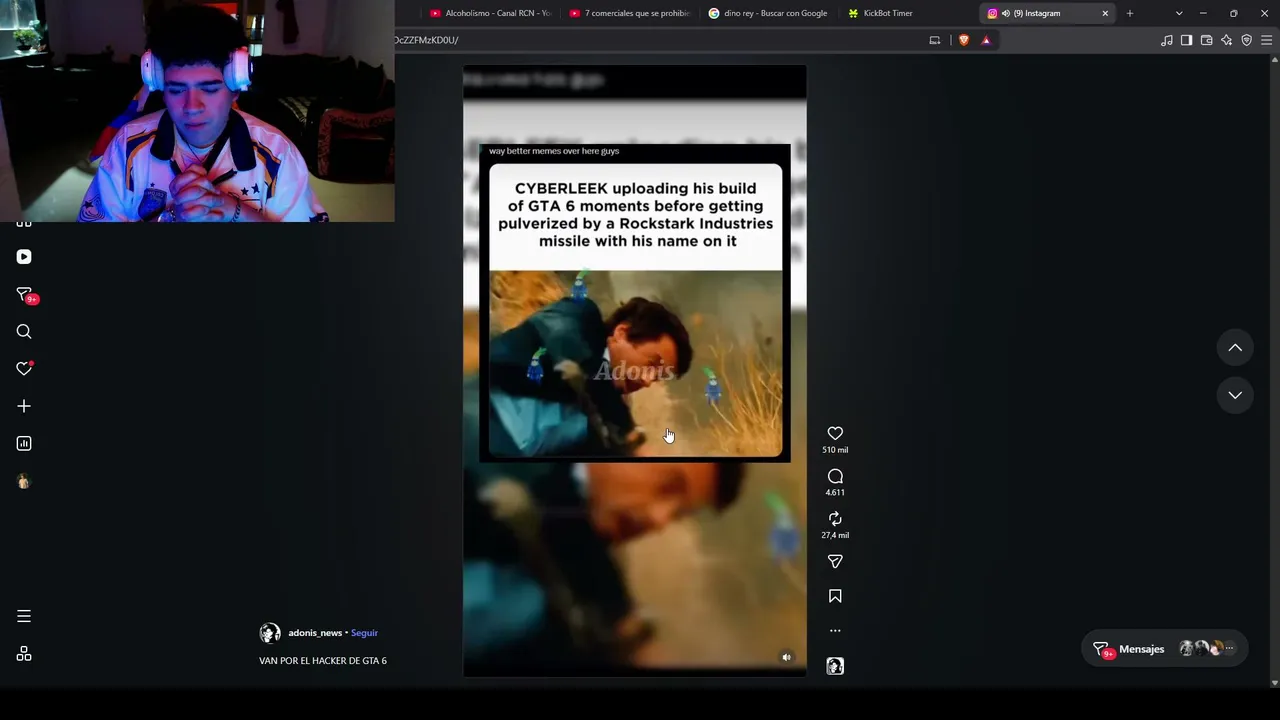Screen dimensions: 1280x720
Task: Expand the message contacts three-dot bubble
Action: point(1229,649)
